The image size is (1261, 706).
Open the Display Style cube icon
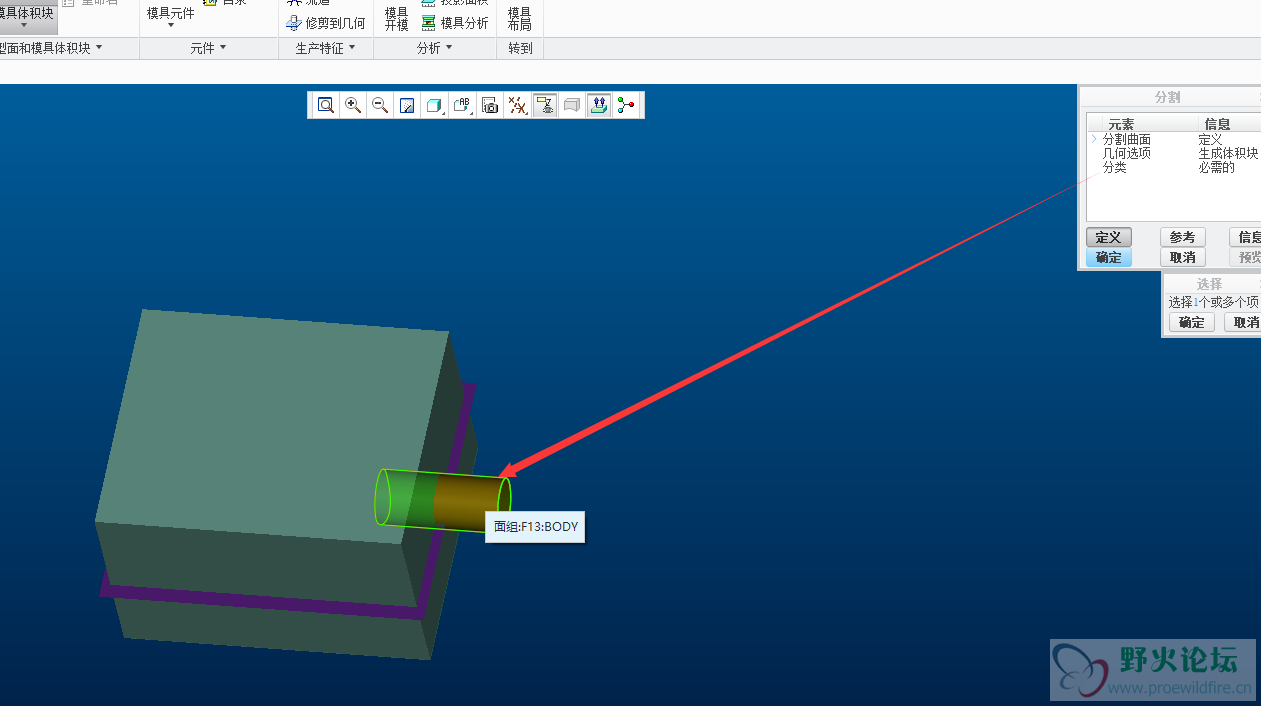434,105
